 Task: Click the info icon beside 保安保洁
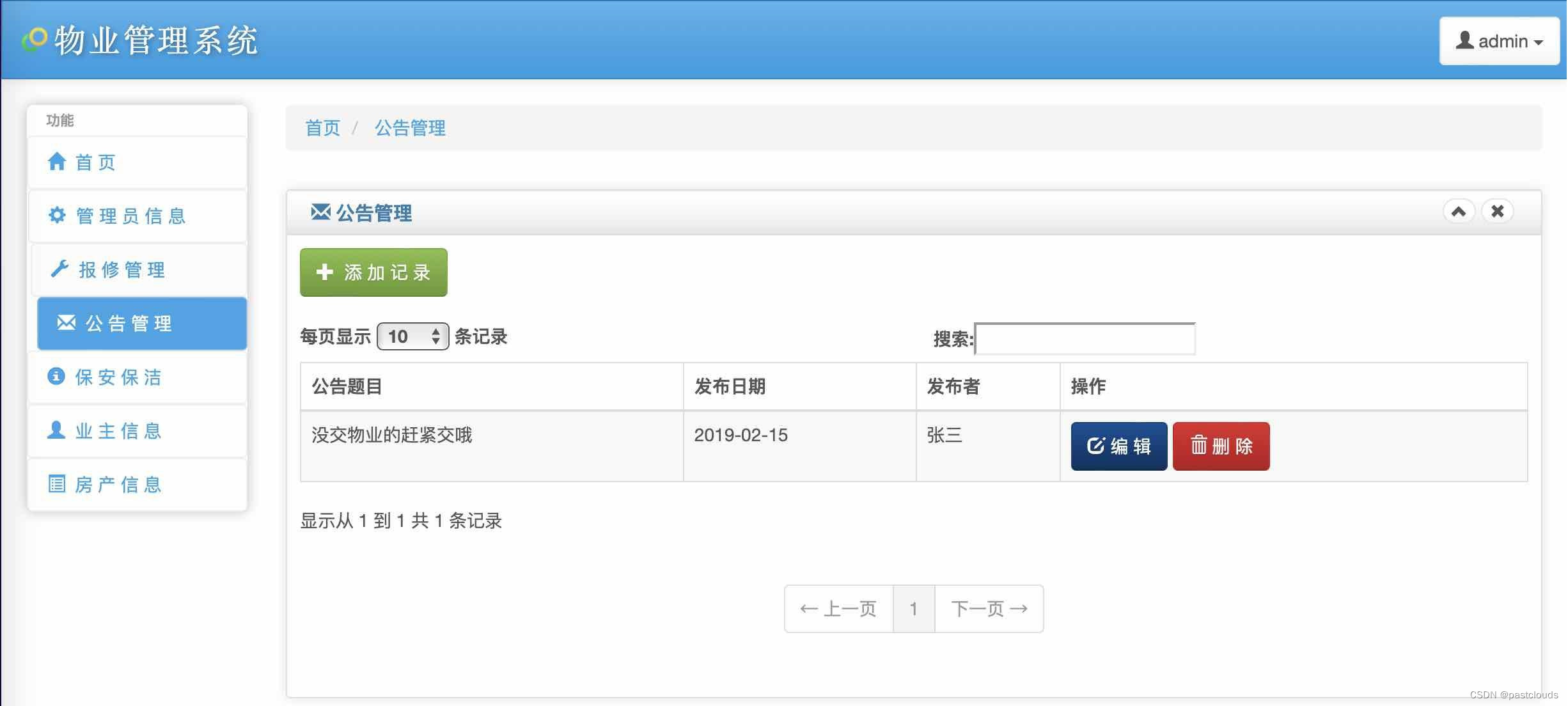56,376
